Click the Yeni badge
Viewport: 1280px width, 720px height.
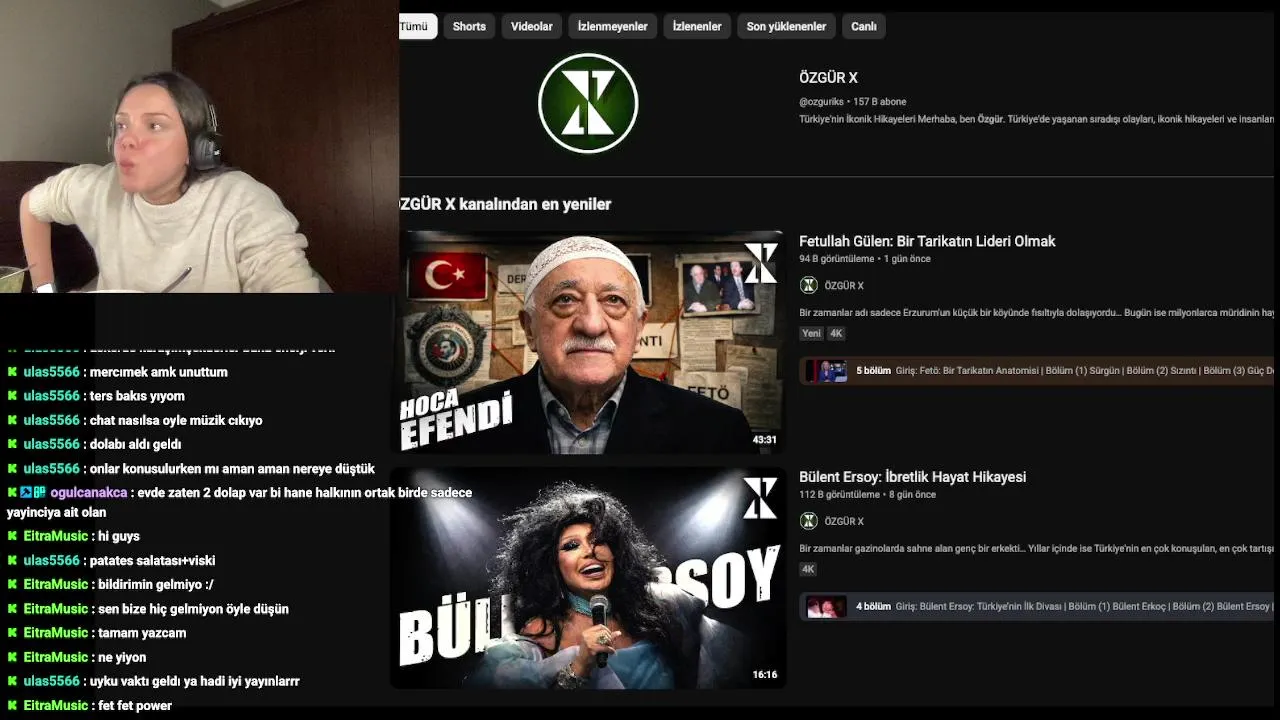pyautogui.click(x=811, y=333)
